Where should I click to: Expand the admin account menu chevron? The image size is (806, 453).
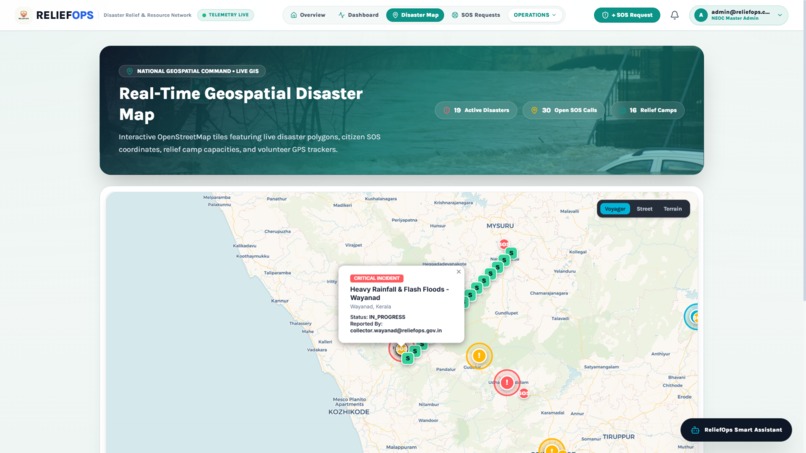[x=780, y=15]
